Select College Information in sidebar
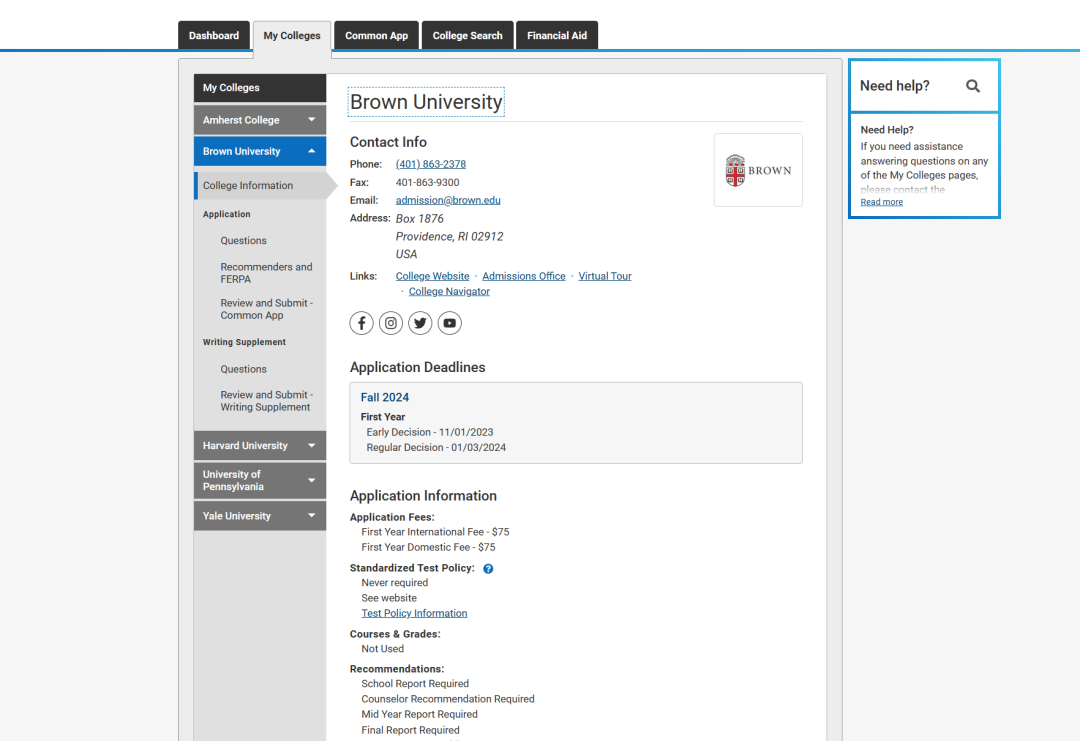Image resolution: width=1080 pixels, height=741 pixels. [261, 186]
